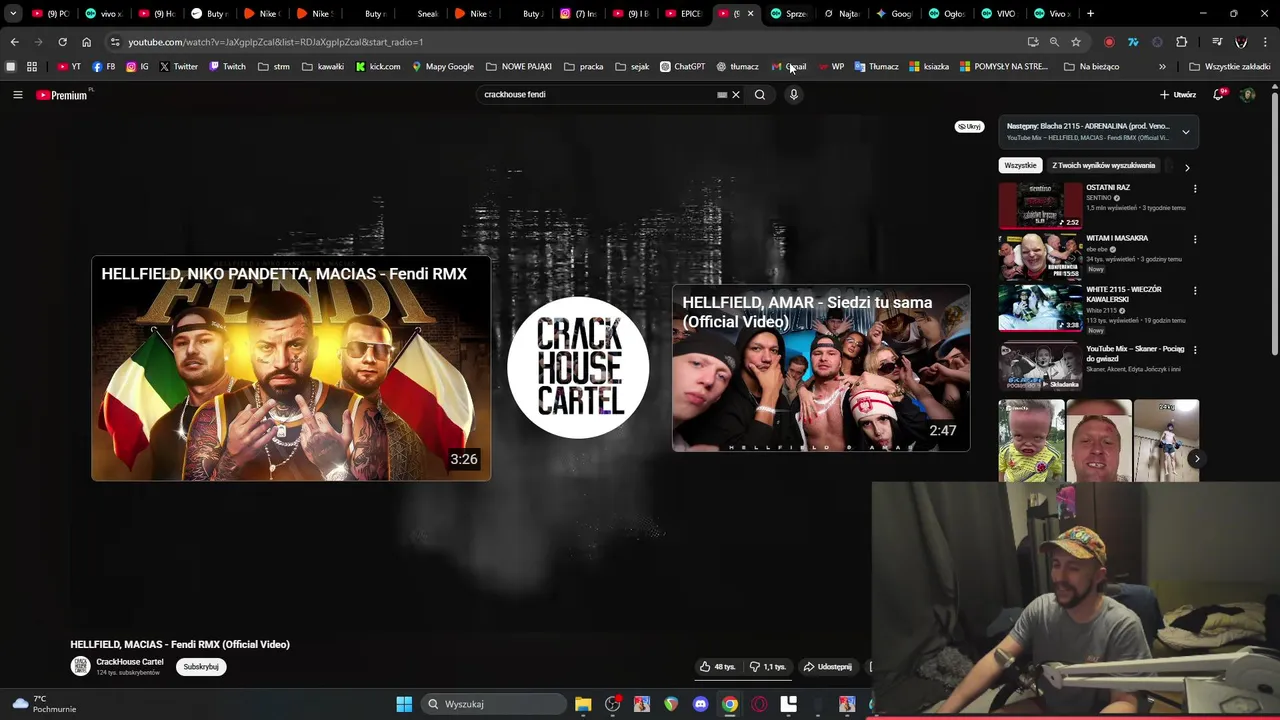Open options menu for OSTATNI RAZ
1280x720 pixels.
coord(1195,189)
